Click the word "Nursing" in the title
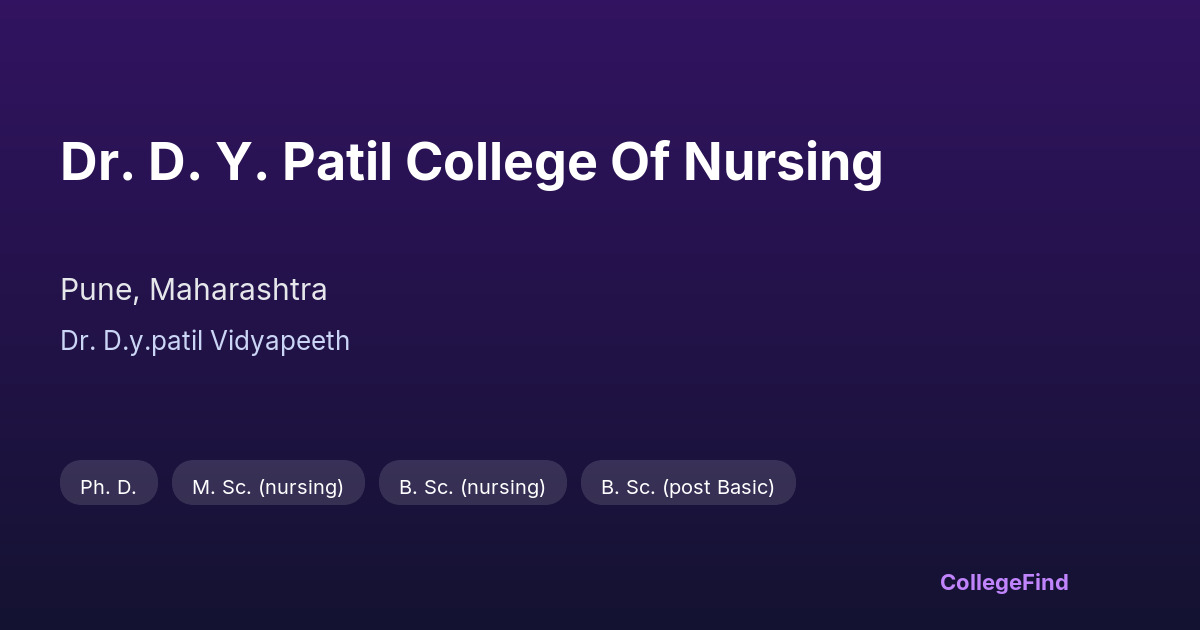The width and height of the screenshot is (1200, 630). [x=783, y=162]
